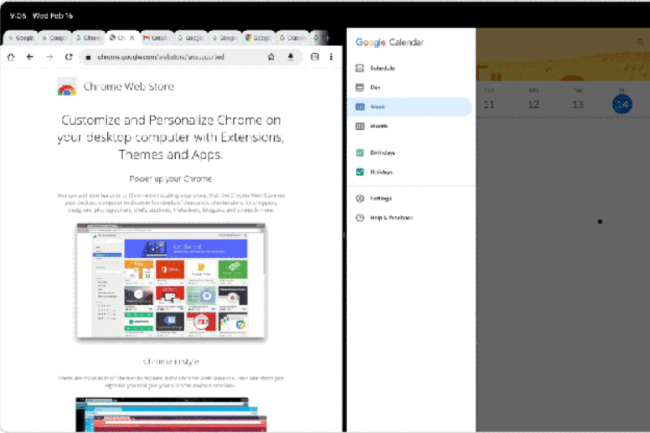Switch to third tab labeled Chrom

[x=89, y=38]
